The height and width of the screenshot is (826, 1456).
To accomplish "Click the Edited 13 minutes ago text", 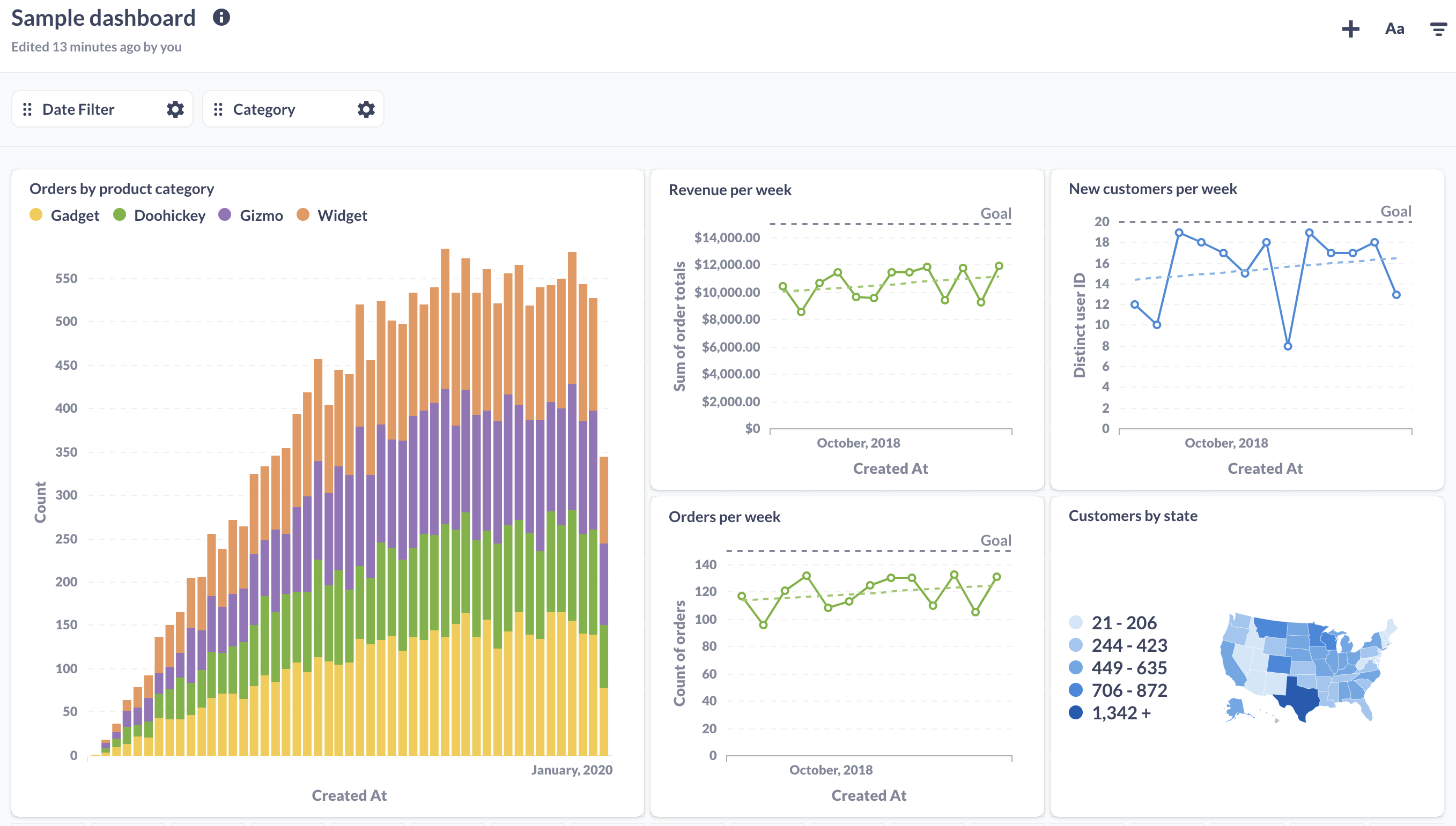I will (x=97, y=47).
